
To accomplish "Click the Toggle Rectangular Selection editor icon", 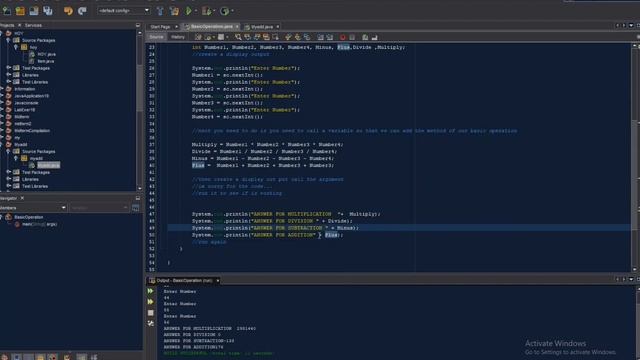I will point(276,37).
